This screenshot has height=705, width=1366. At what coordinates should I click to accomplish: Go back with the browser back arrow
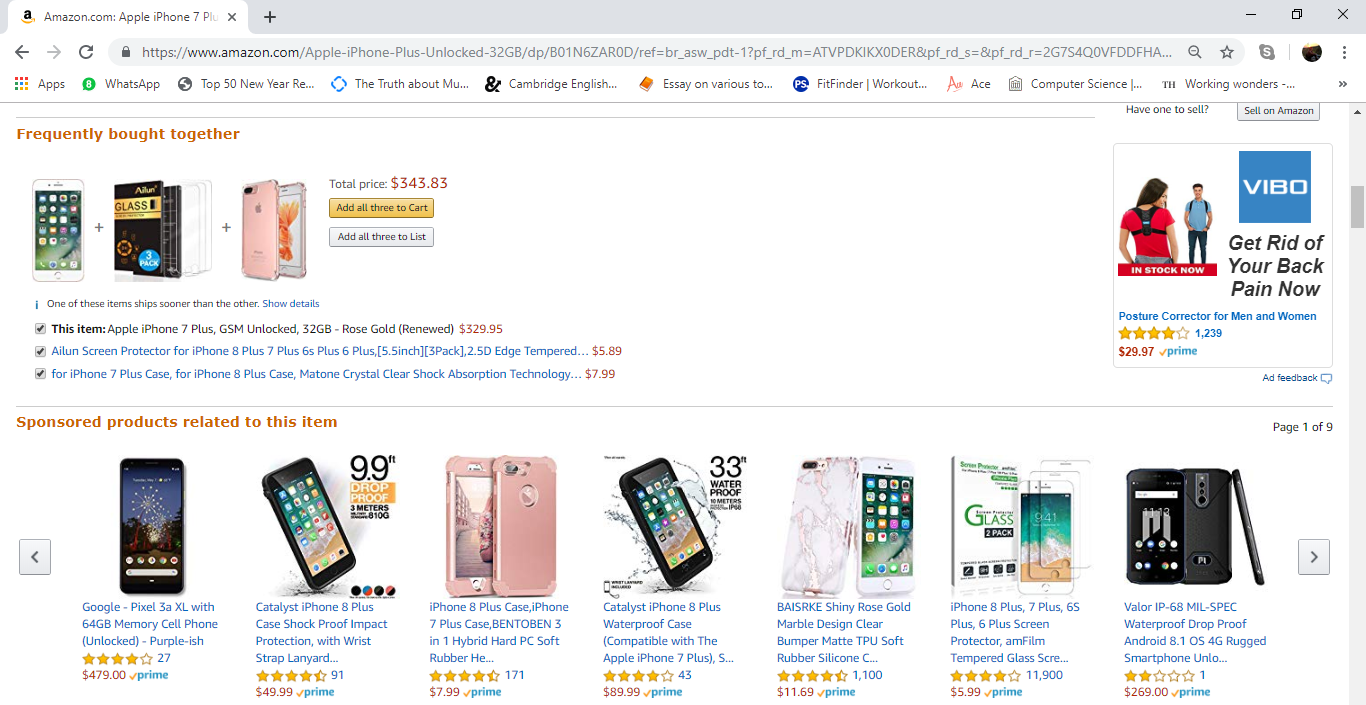coord(22,52)
